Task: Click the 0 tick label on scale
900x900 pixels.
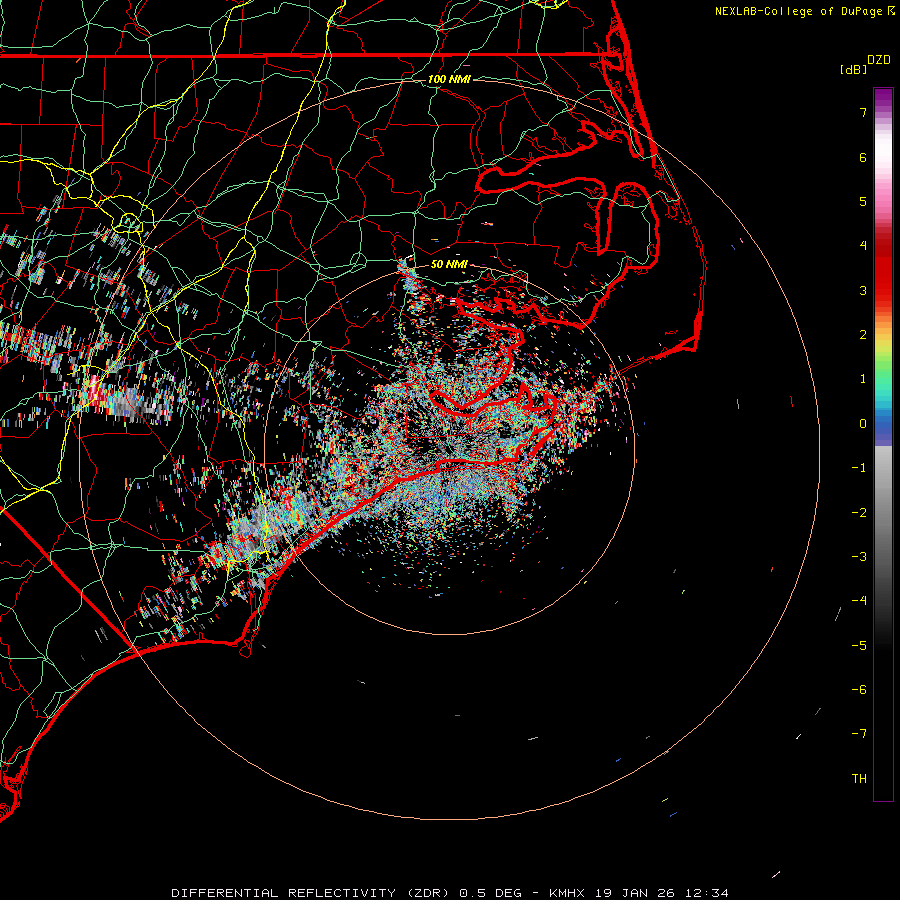Action: click(x=862, y=423)
